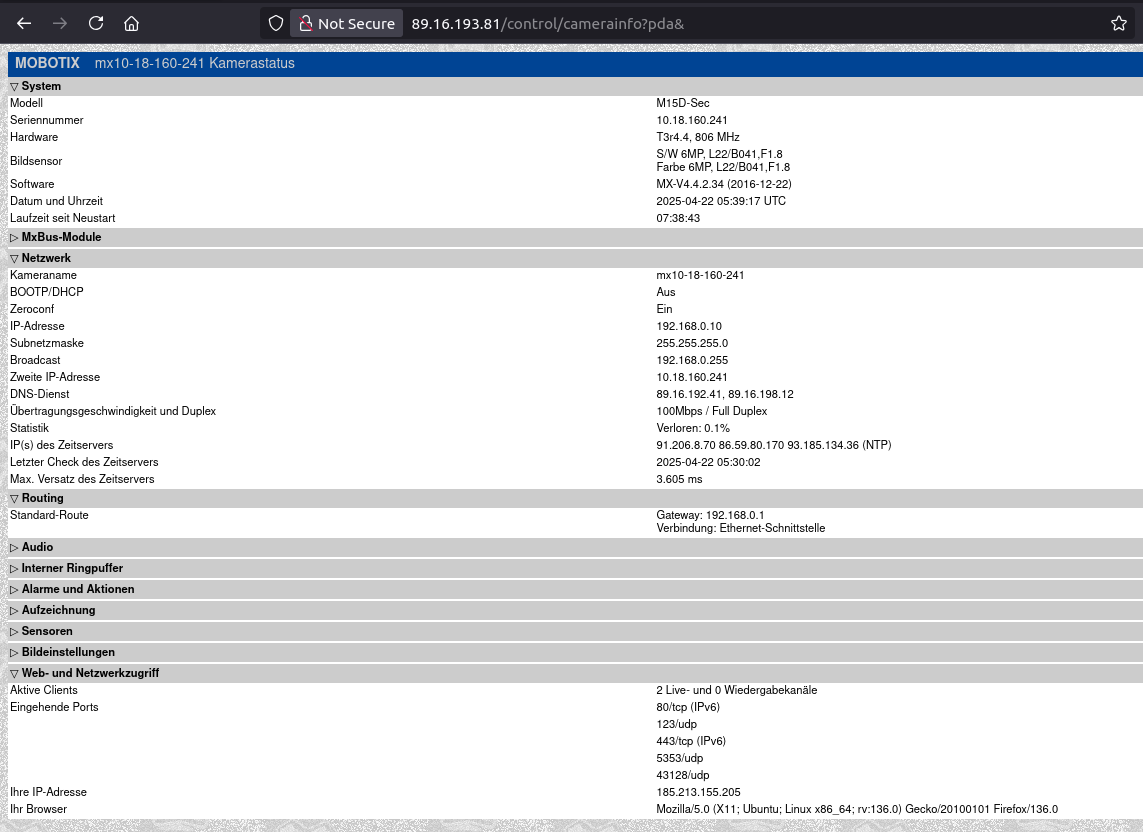Image resolution: width=1143 pixels, height=832 pixels.
Task: Go to the browser home page
Action: (131, 23)
